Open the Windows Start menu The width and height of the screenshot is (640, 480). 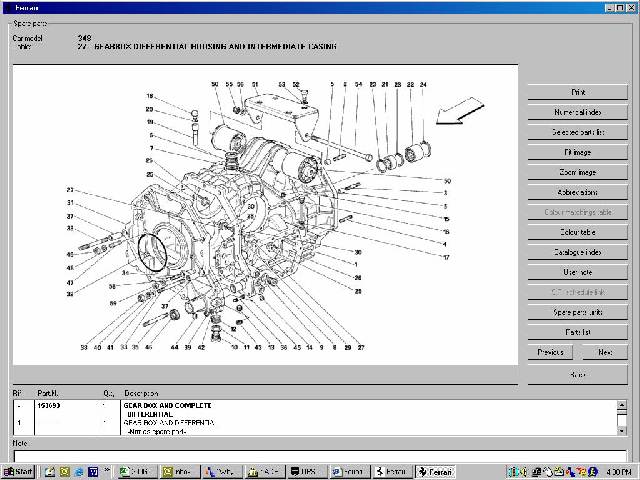coord(18,472)
